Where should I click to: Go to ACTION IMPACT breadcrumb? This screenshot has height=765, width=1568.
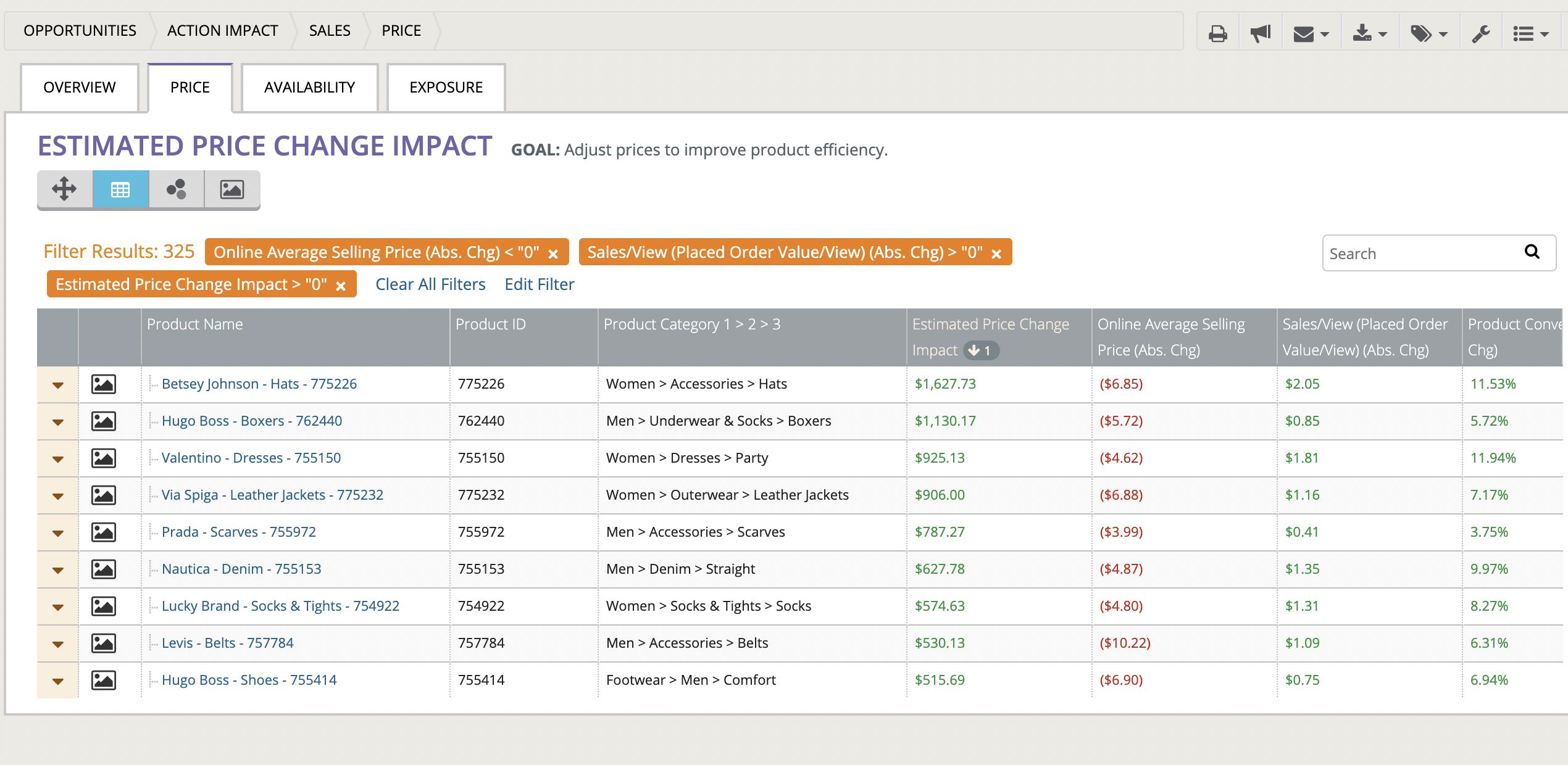[222, 31]
